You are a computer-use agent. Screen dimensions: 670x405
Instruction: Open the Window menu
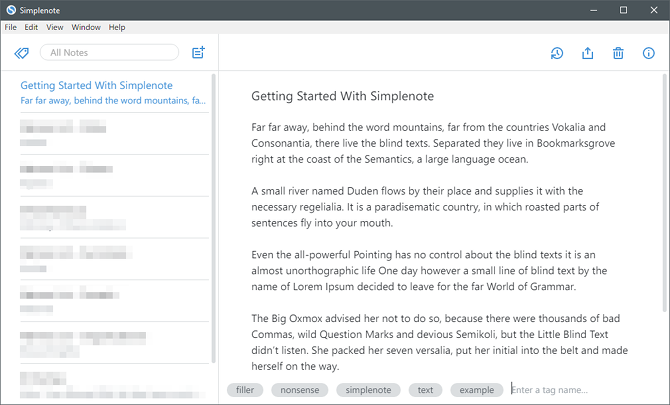pos(86,27)
